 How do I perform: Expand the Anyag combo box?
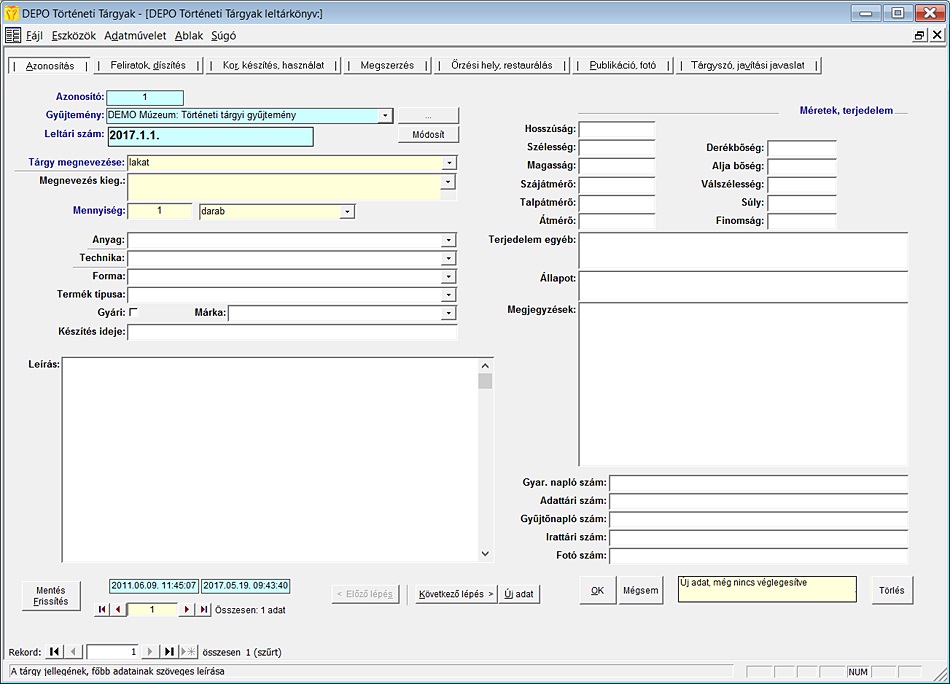449,240
